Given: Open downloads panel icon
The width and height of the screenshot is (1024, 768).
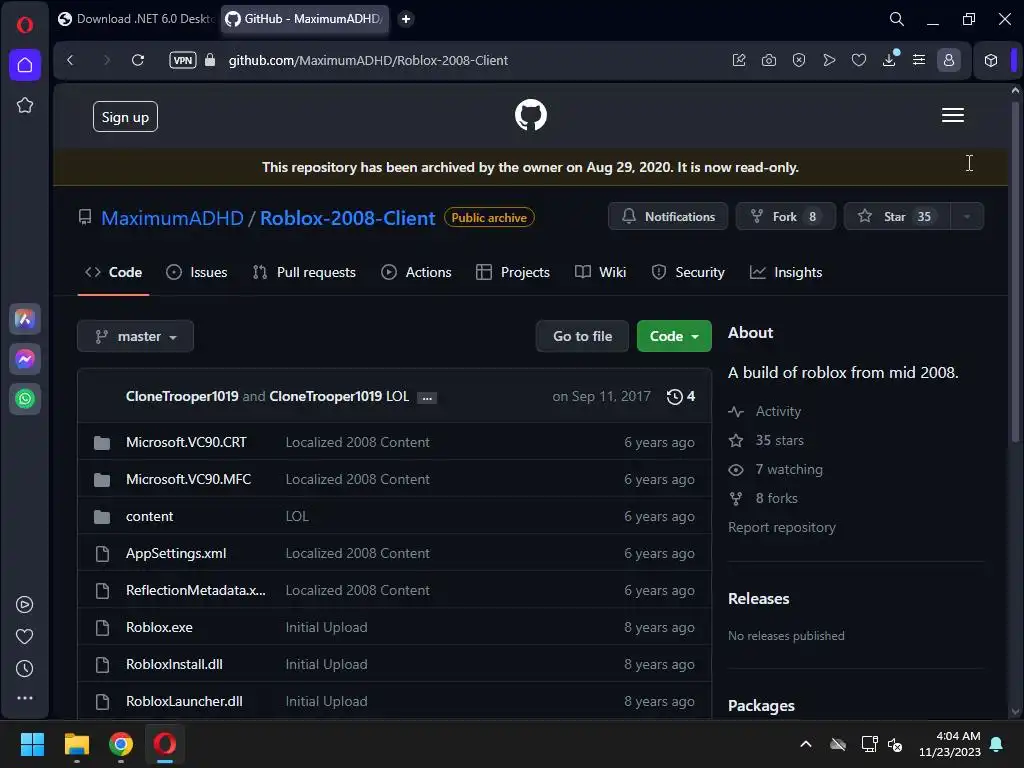Looking at the screenshot, I should pos(889,60).
